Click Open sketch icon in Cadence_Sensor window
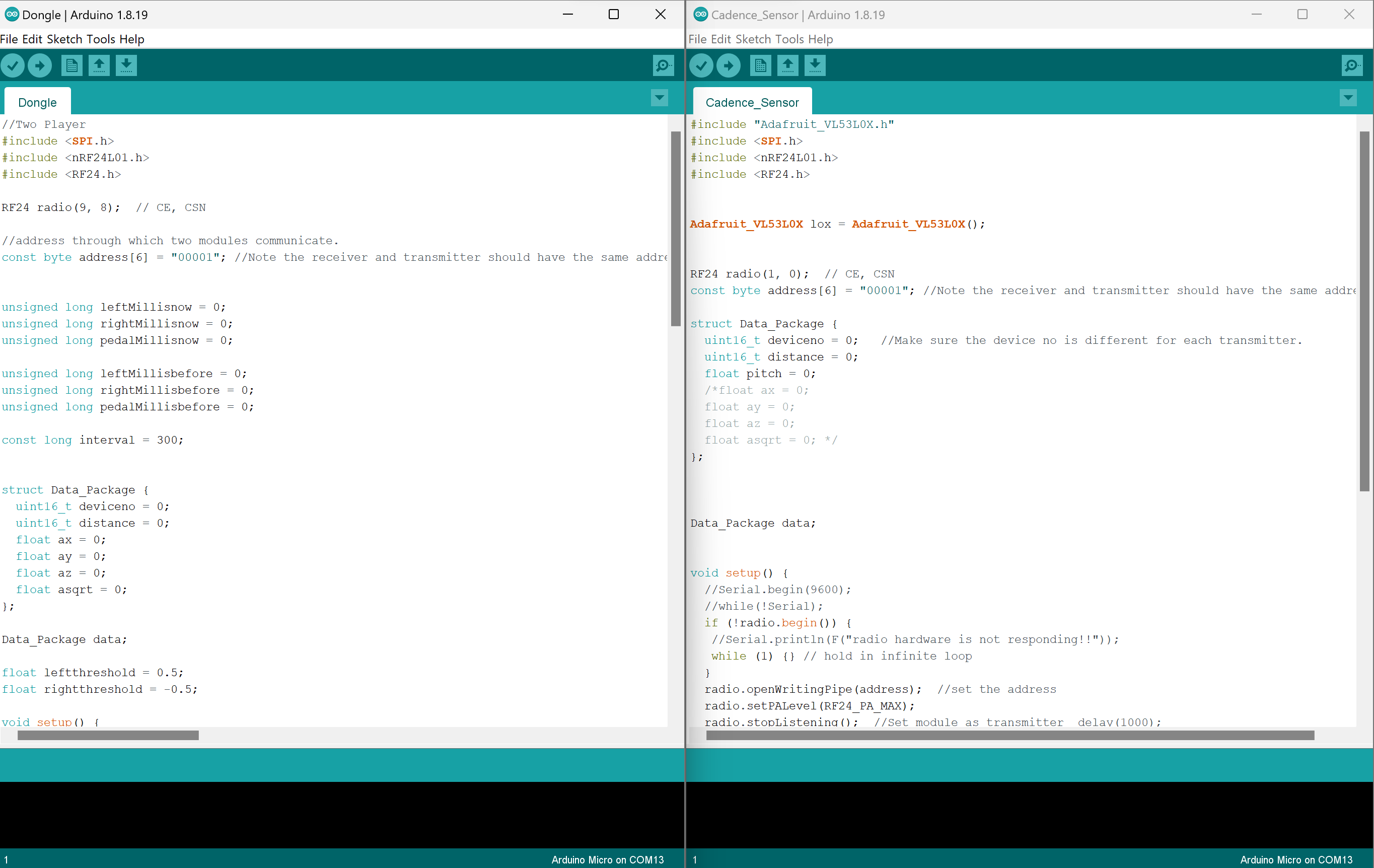 click(x=788, y=65)
